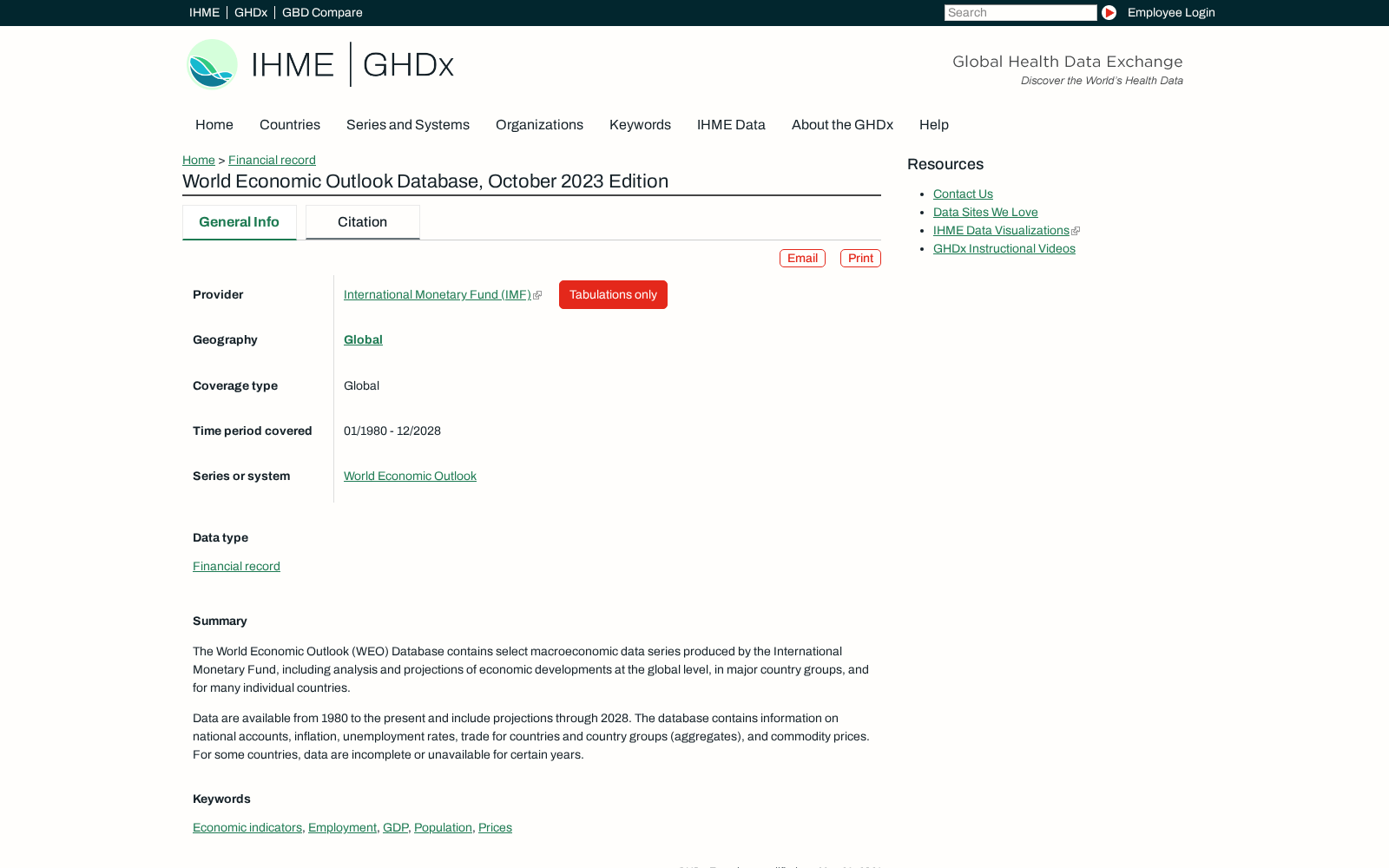This screenshot has width=1389, height=868.
Task: Open the Economic indicators keyword
Action: click(247, 827)
